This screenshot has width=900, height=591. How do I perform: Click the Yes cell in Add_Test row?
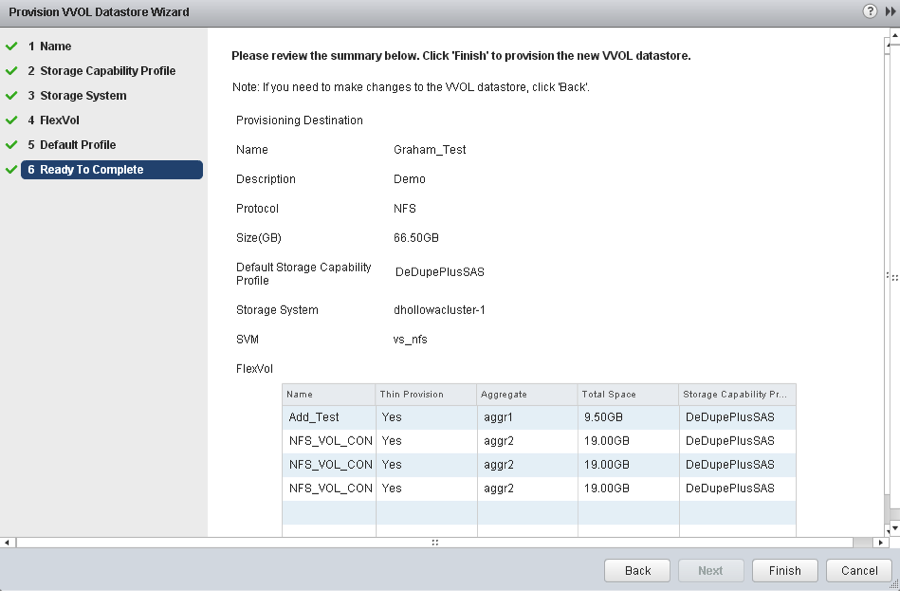[x=391, y=417]
